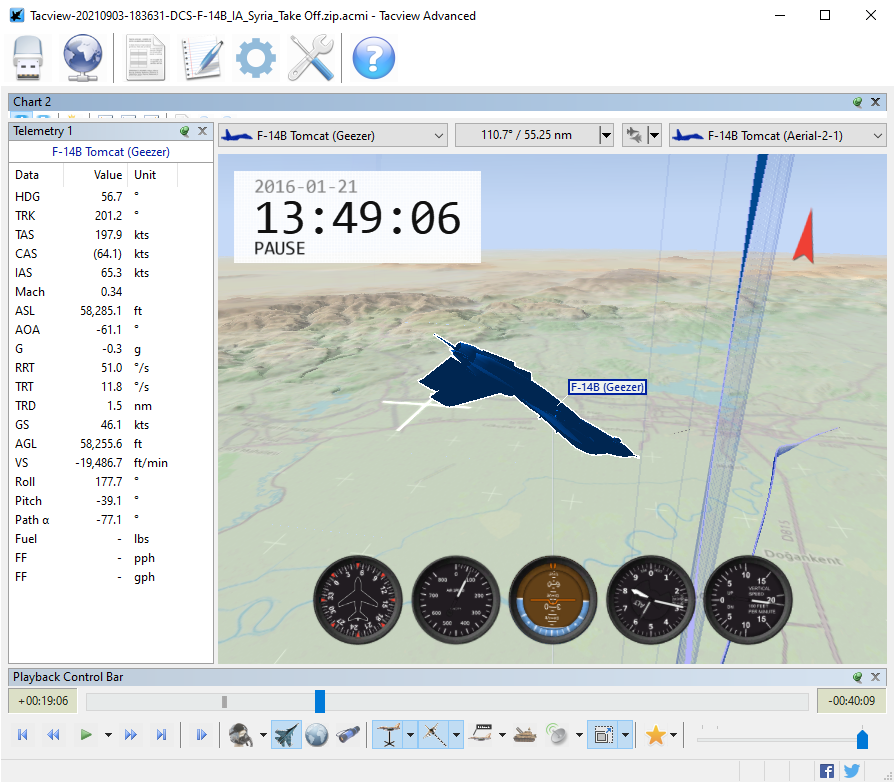Toggle the aircraft-on-stand display option
The height and width of the screenshot is (783, 895).
(389, 734)
